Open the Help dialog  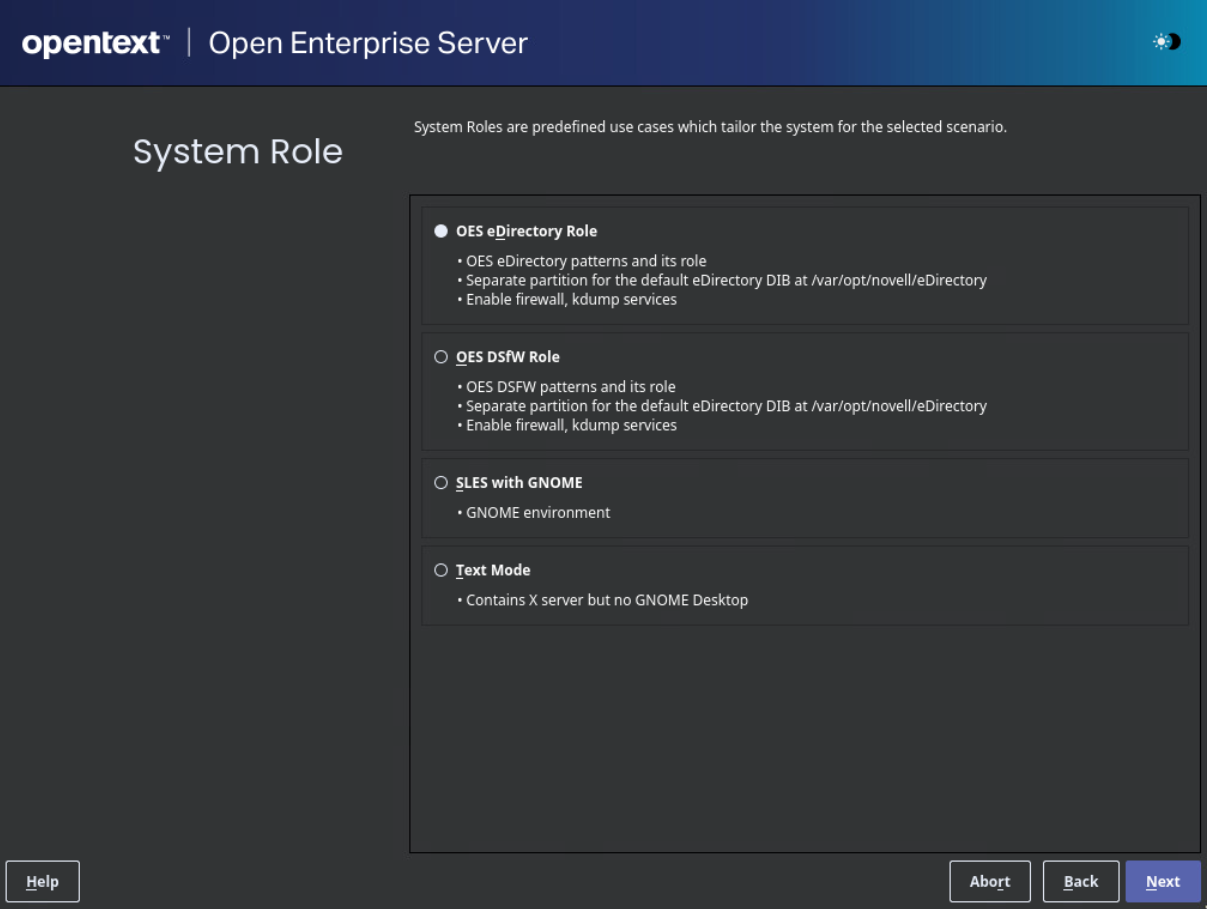pos(42,881)
